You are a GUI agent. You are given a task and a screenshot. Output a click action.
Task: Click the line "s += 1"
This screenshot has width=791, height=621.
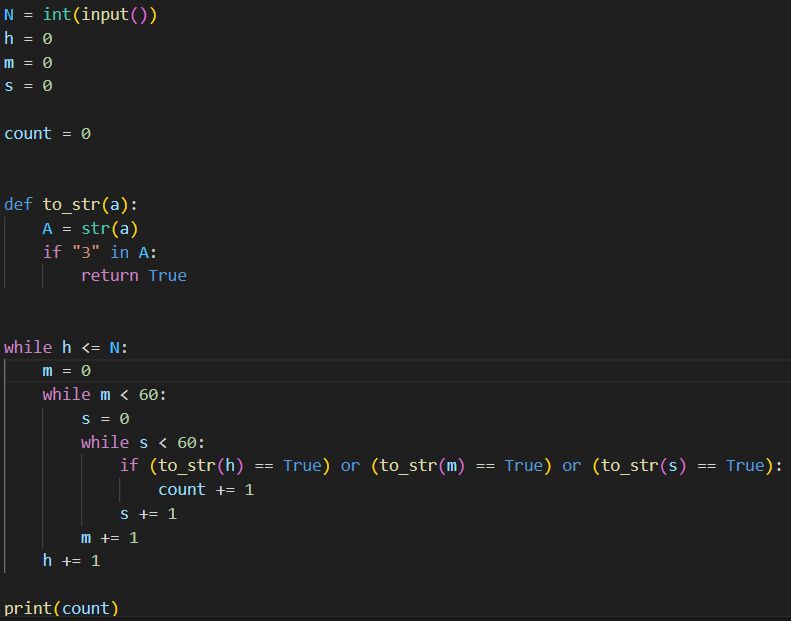[148, 514]
